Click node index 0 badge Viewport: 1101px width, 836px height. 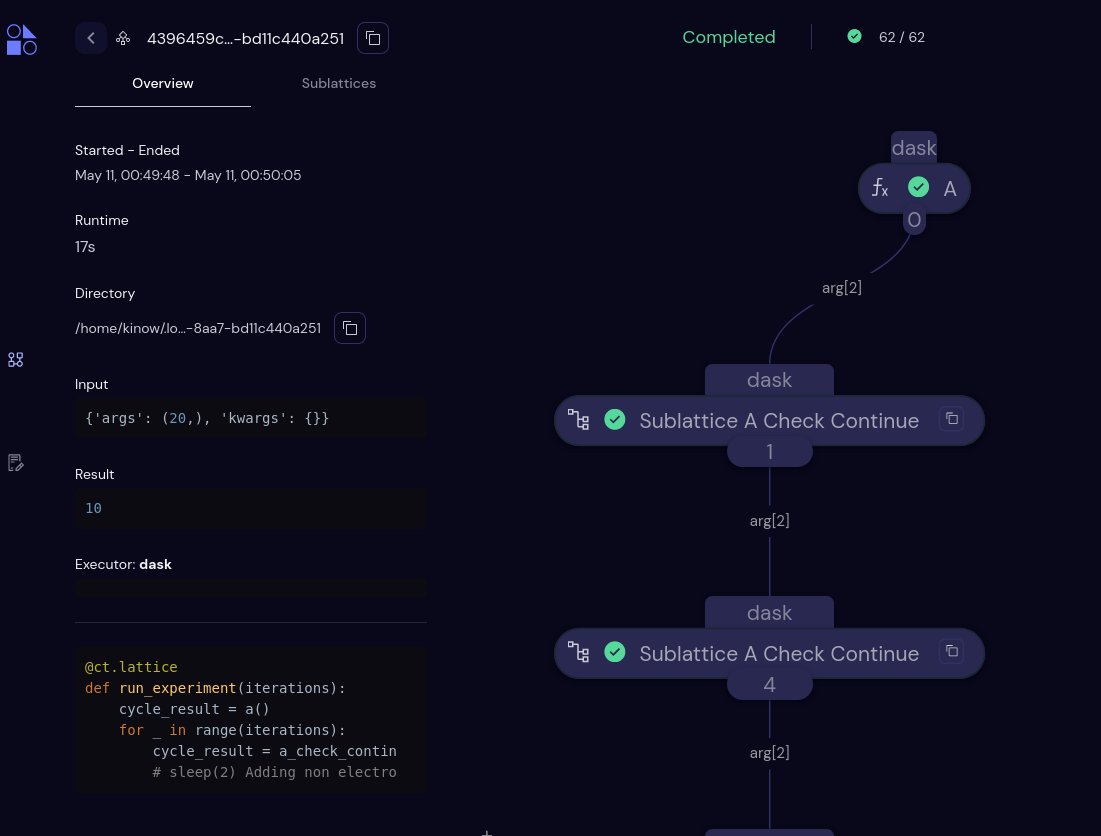click(x=914, y=220)
